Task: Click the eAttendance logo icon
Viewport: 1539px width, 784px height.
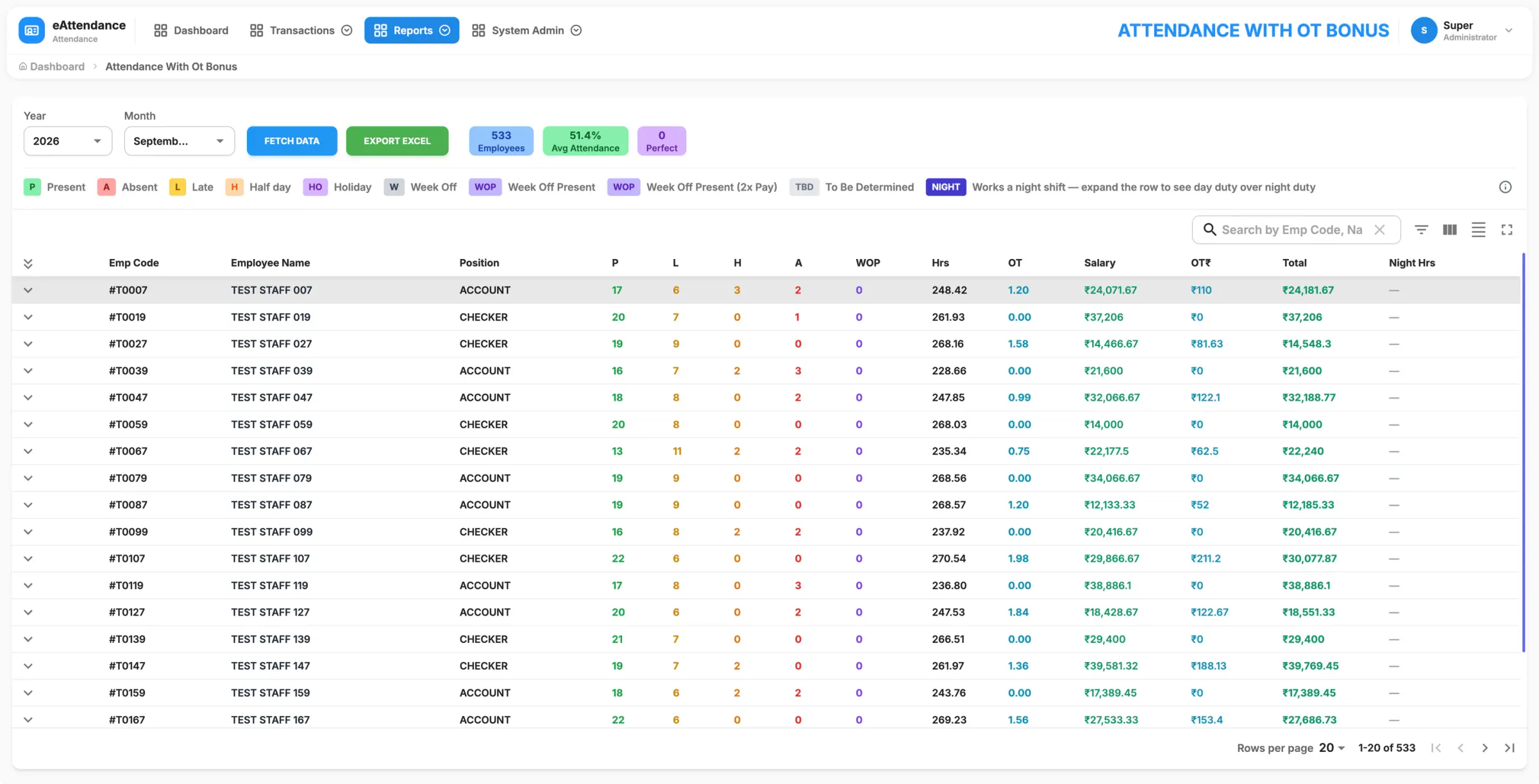Action: click(x=31, y=30)
